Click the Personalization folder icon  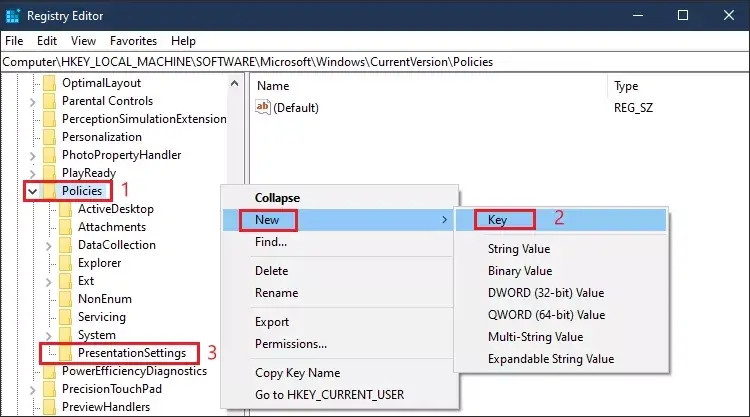(49, 137)
